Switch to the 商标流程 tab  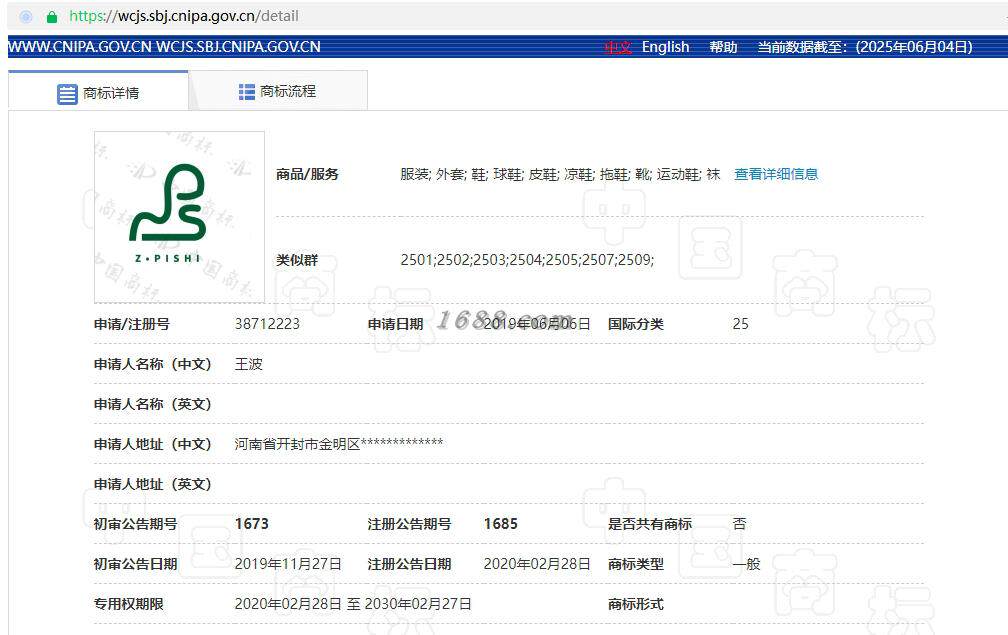tap(278, 91)
